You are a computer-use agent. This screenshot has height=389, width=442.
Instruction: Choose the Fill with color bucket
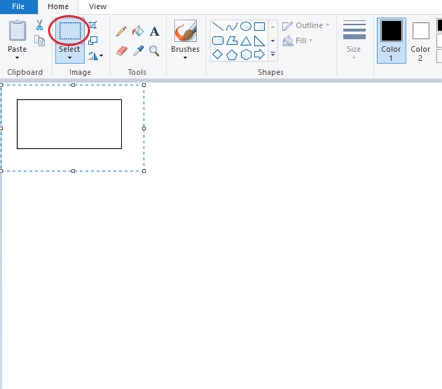click(x=138, y=31)
